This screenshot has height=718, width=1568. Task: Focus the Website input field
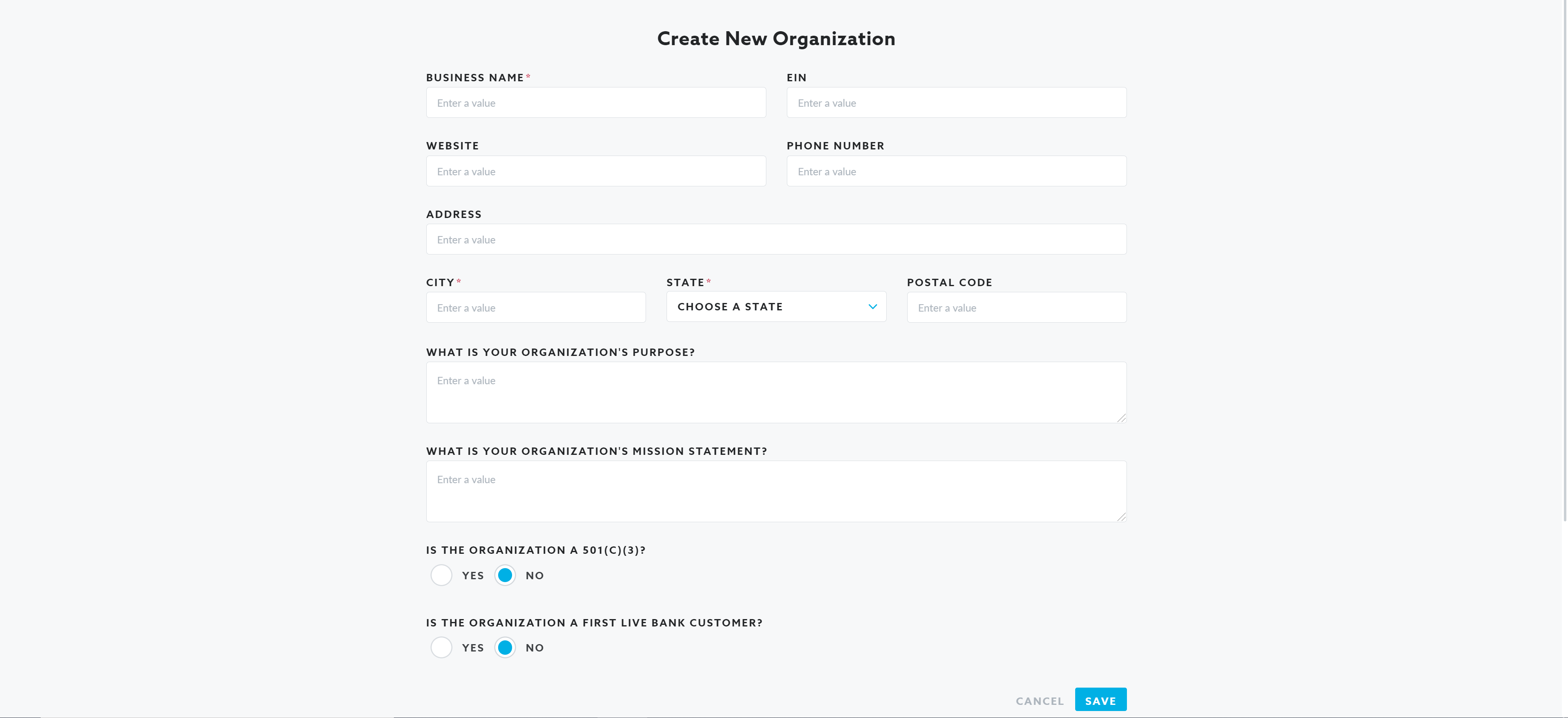pyautogui.click(x=595, y=172)
